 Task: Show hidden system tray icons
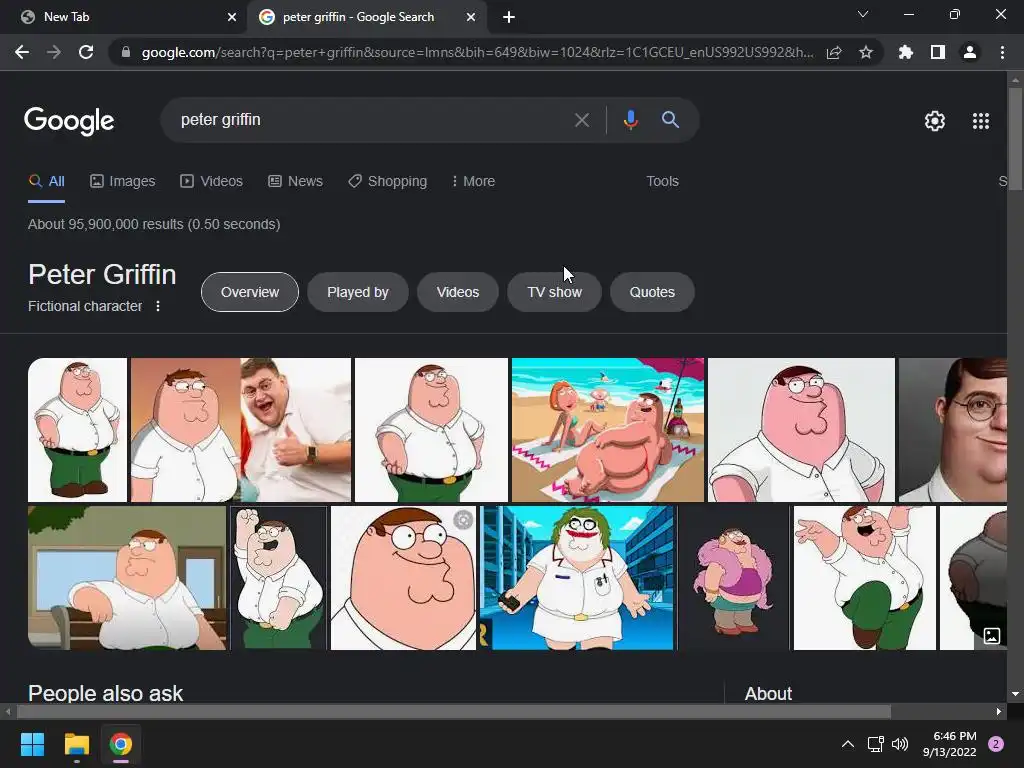pos(848,744)
